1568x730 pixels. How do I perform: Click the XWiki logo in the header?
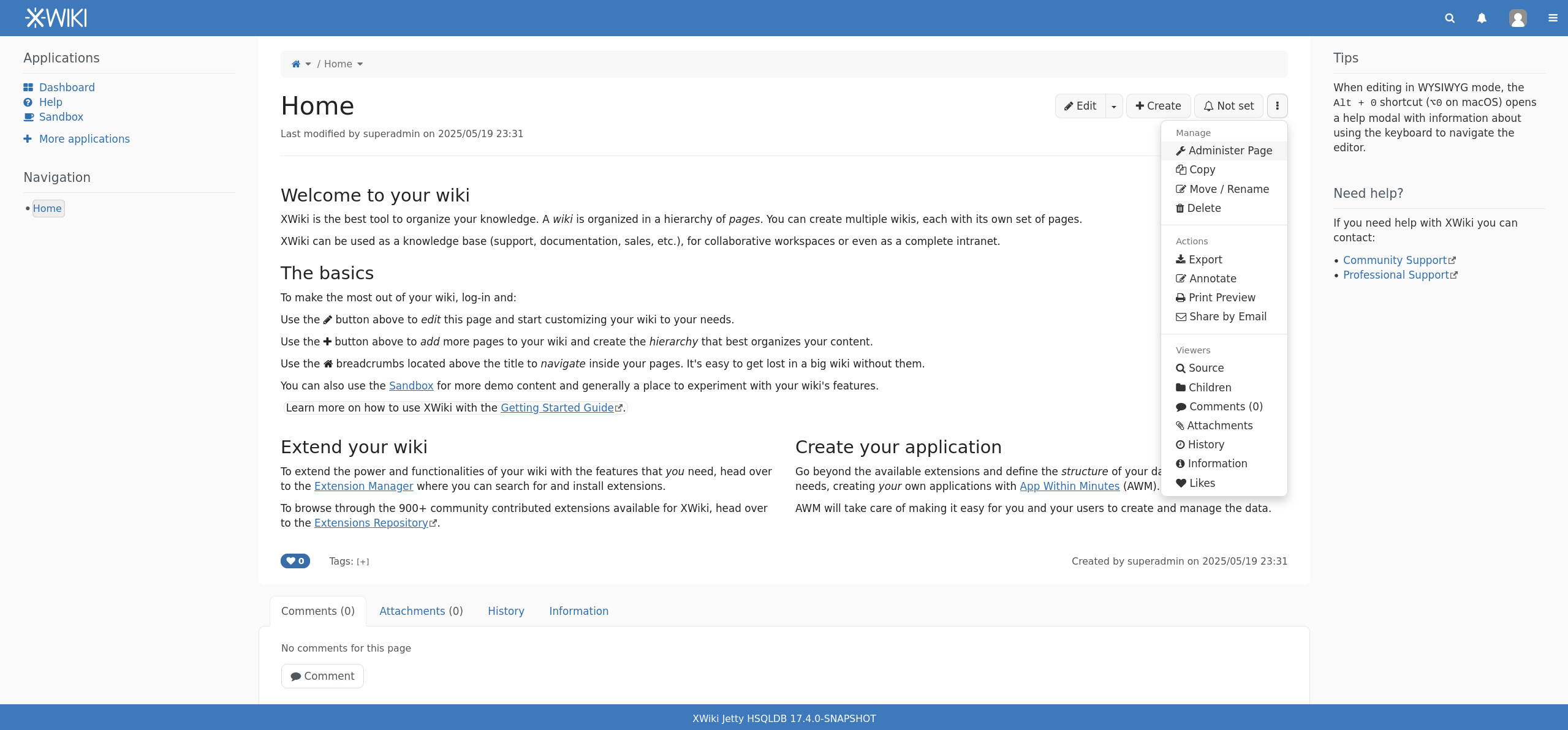[56, 18]
